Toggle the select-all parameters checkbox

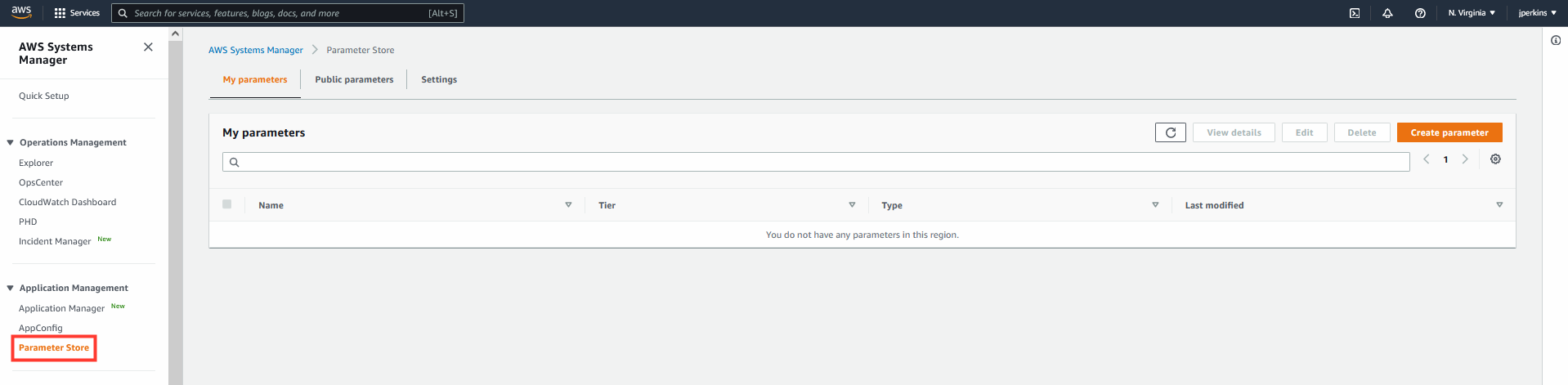[227, 204]
